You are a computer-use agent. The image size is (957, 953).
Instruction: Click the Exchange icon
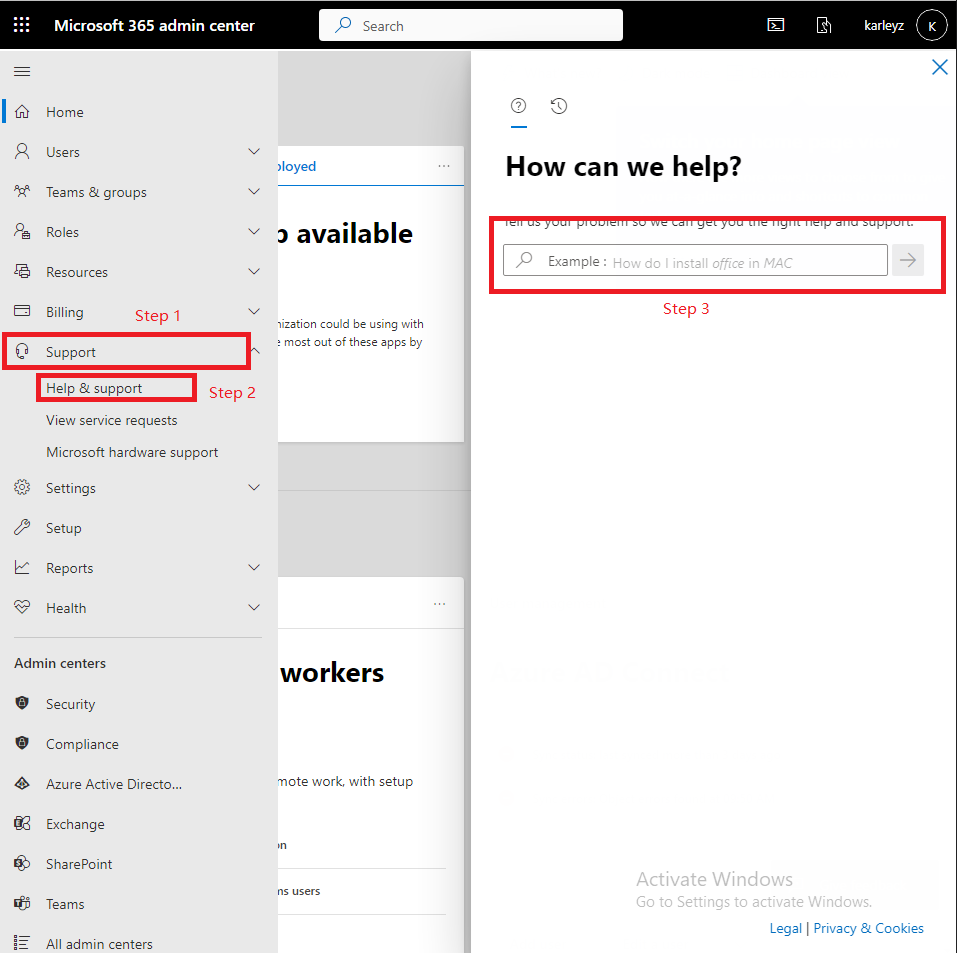point(22,823)
